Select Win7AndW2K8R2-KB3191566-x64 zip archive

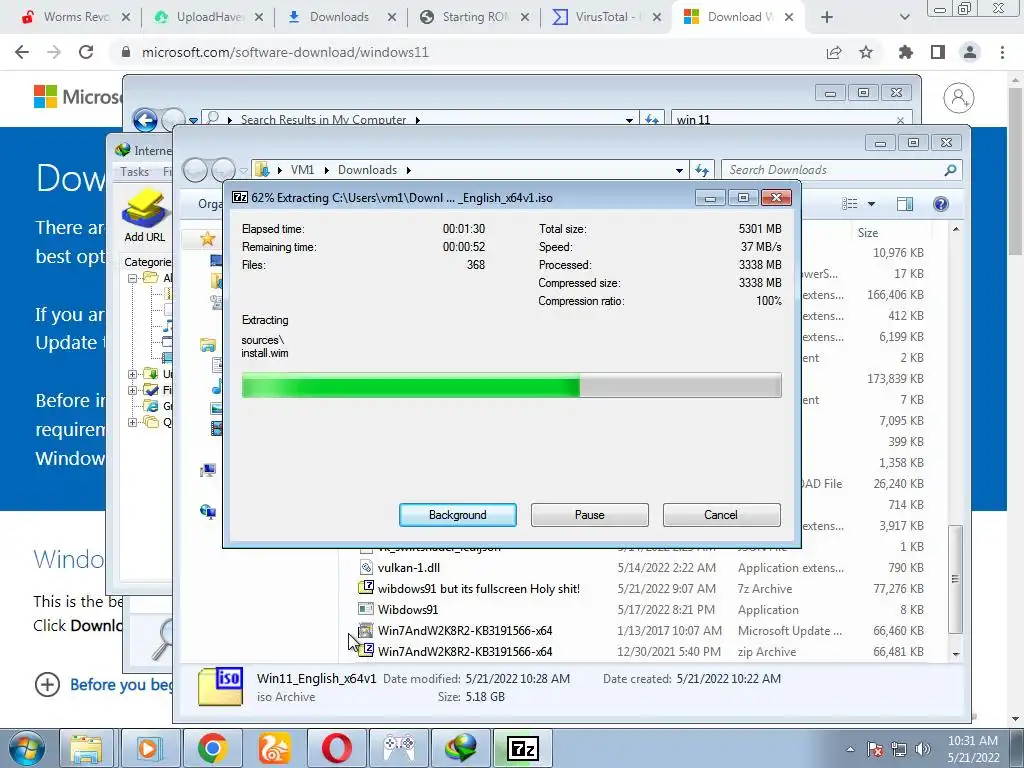464,651
